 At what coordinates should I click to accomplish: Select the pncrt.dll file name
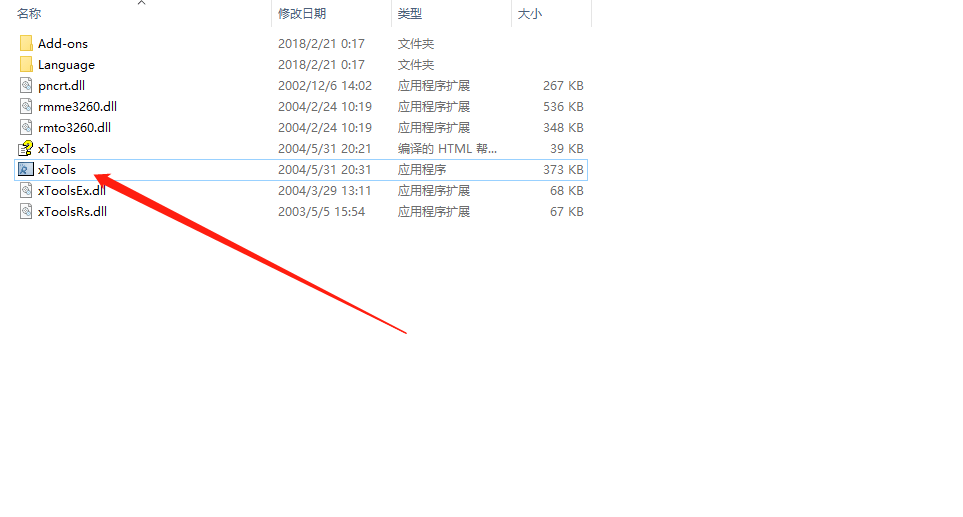(61, 85)
